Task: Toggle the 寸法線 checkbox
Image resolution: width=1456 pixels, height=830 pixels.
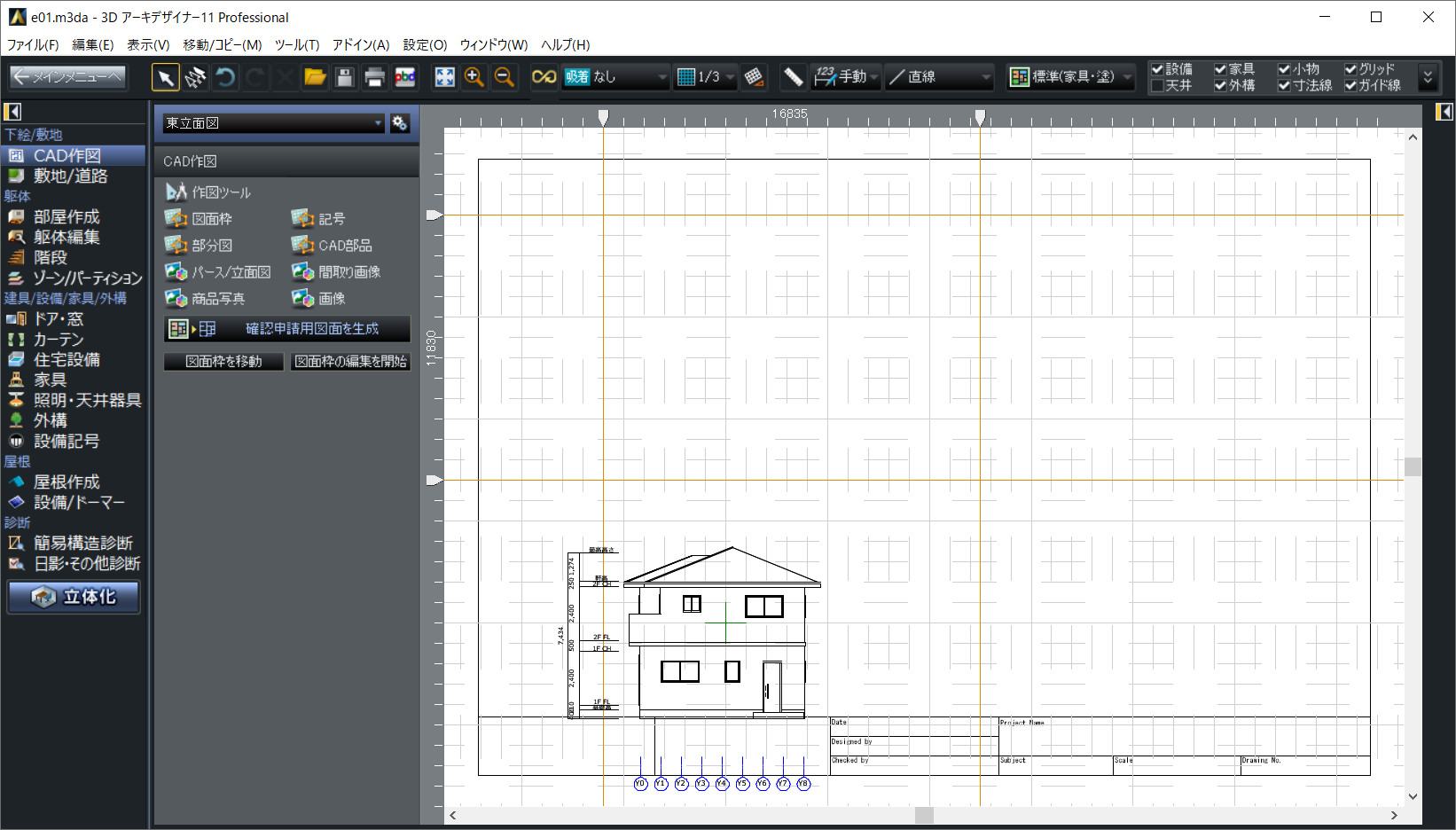Action: (1284, 86)
